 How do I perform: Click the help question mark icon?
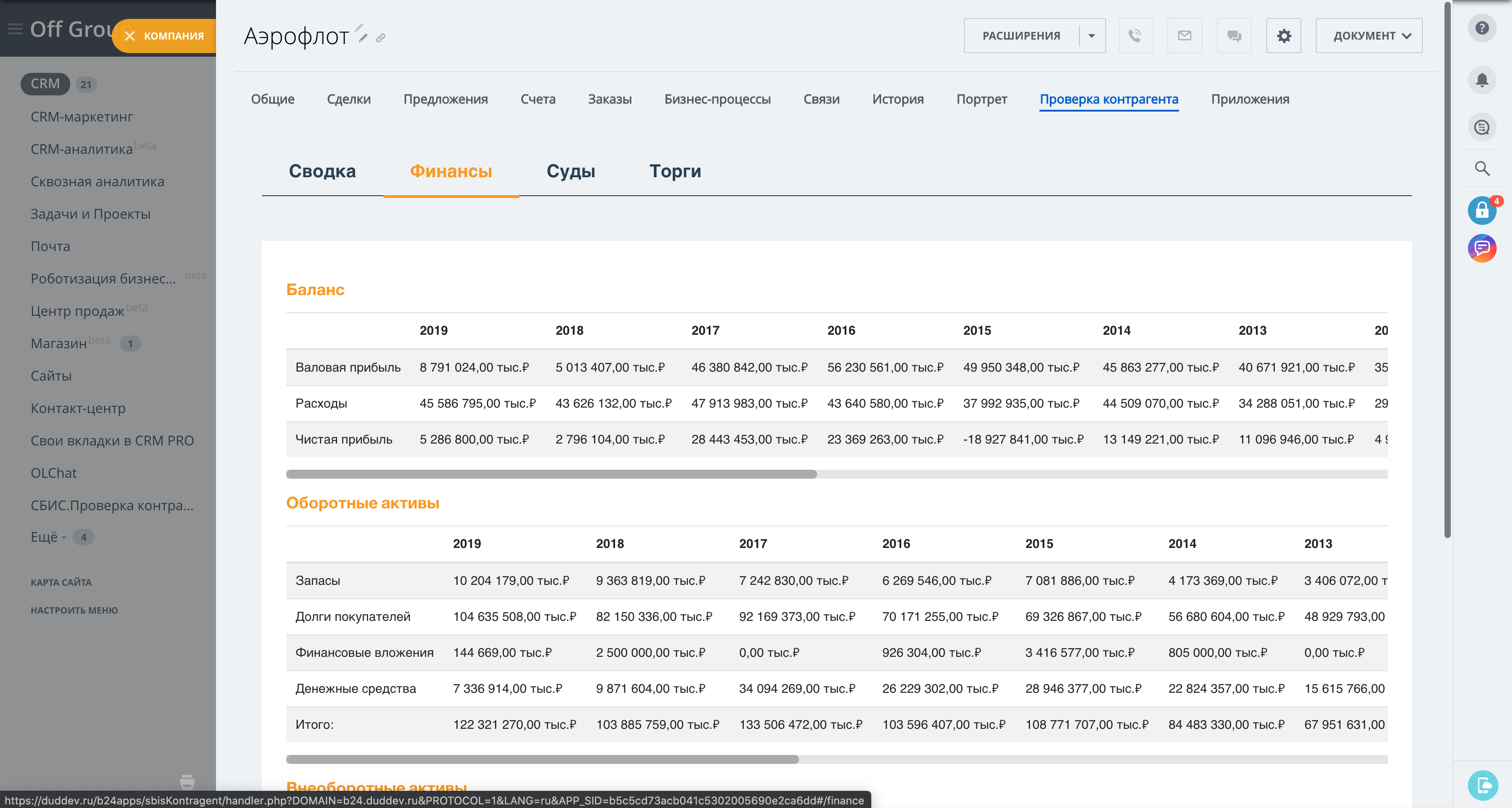coord(1481,28)
